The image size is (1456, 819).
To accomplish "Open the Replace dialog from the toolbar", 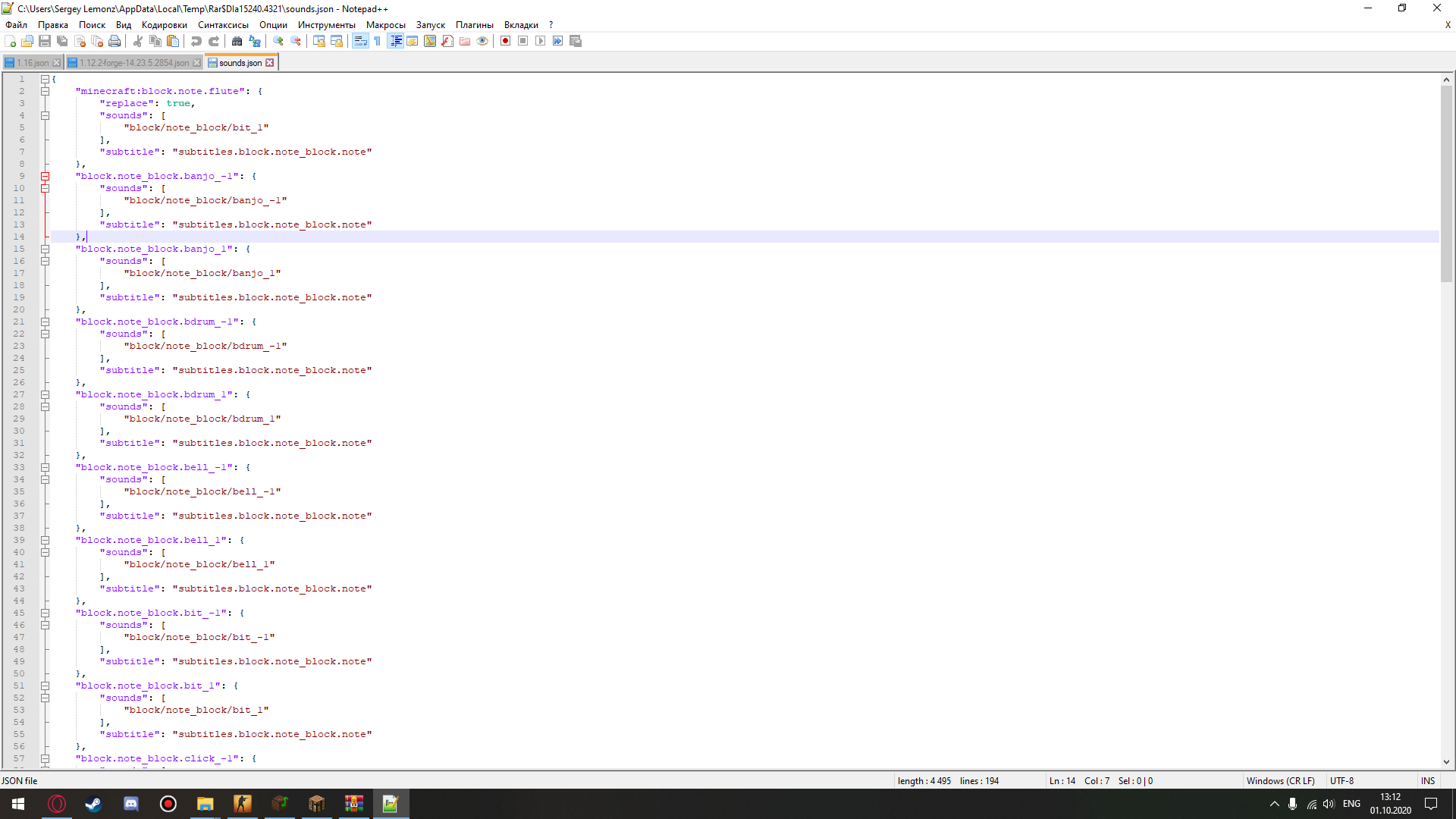I will 253,41.
